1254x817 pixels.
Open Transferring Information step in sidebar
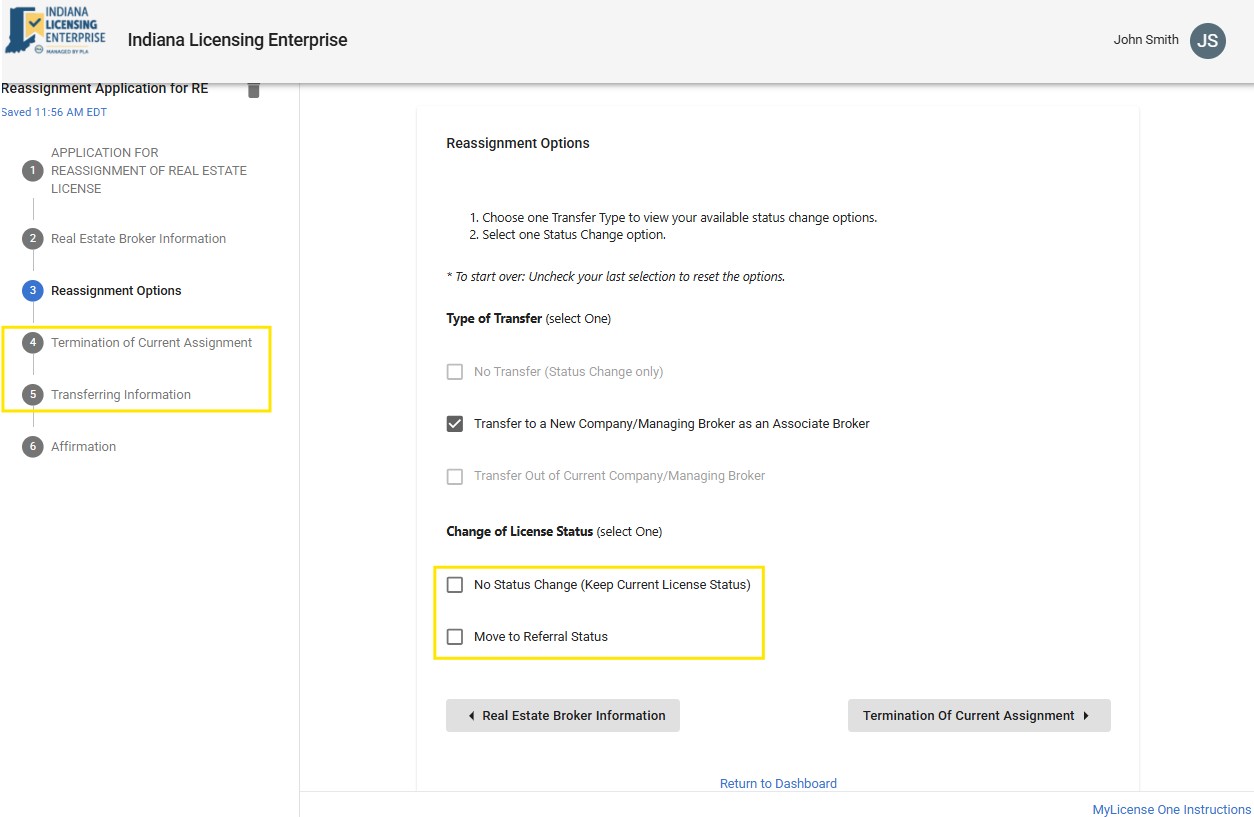121,395
